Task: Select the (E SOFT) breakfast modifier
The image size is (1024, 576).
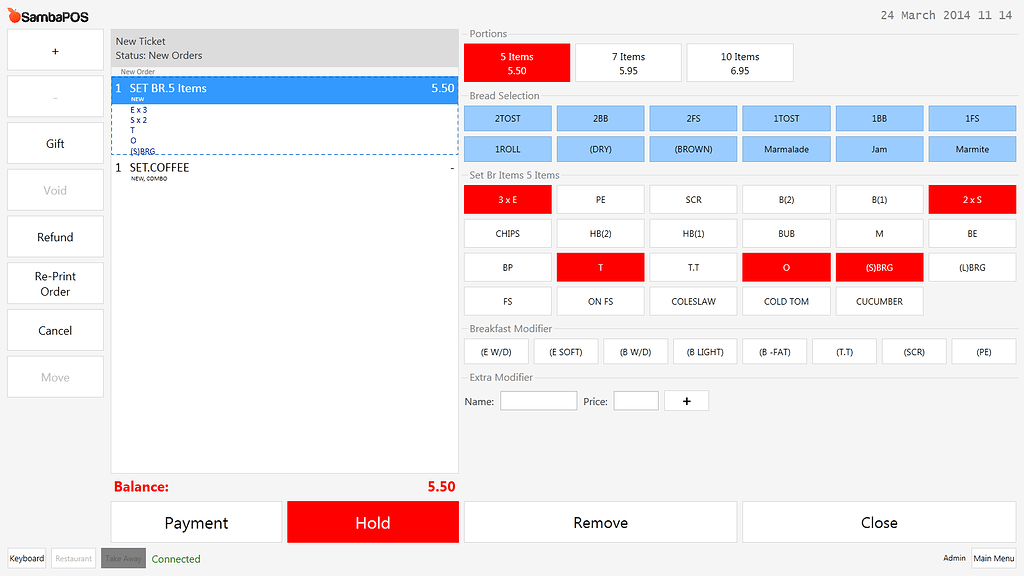Action: (565, 351)
